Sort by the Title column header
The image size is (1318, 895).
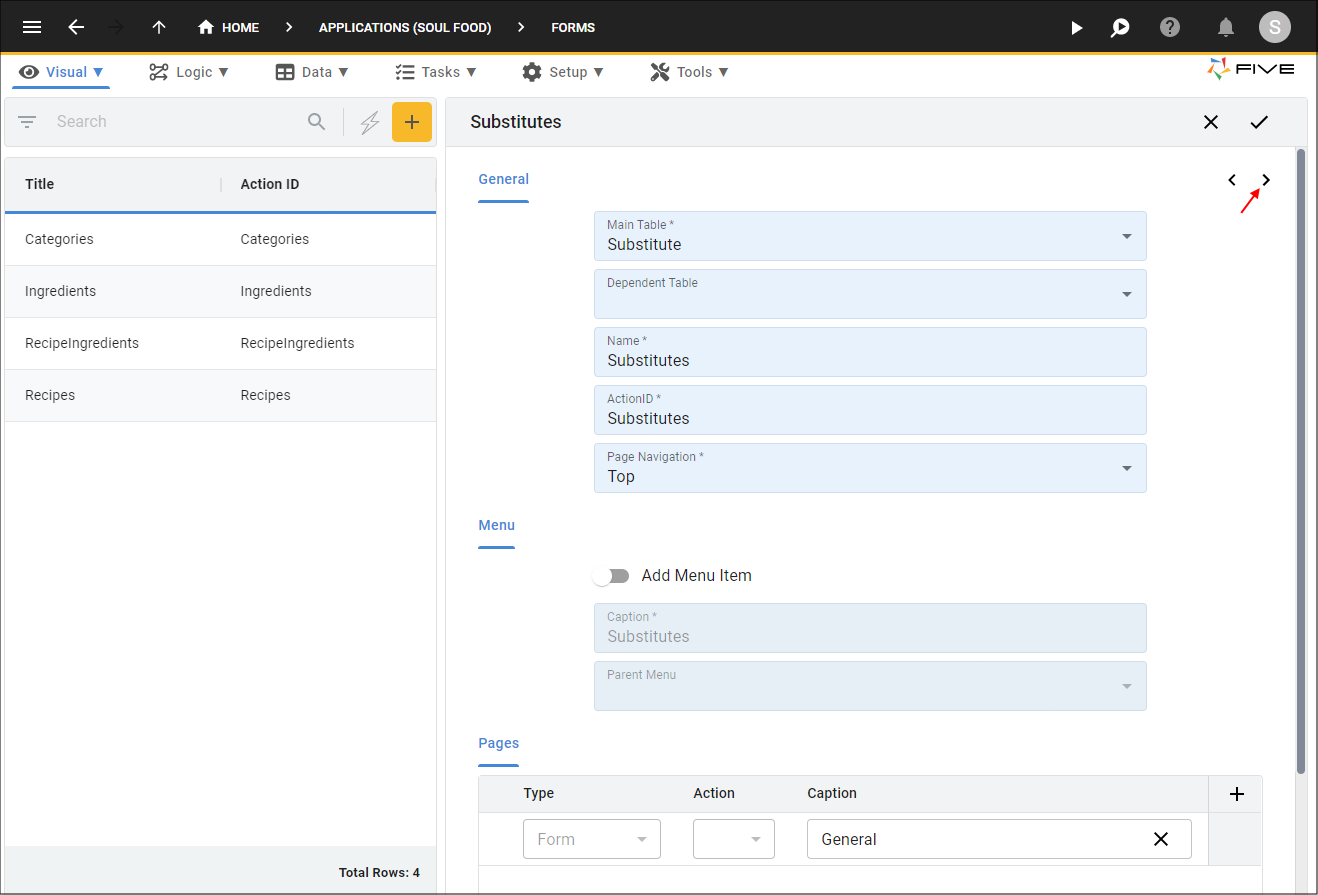40,184
